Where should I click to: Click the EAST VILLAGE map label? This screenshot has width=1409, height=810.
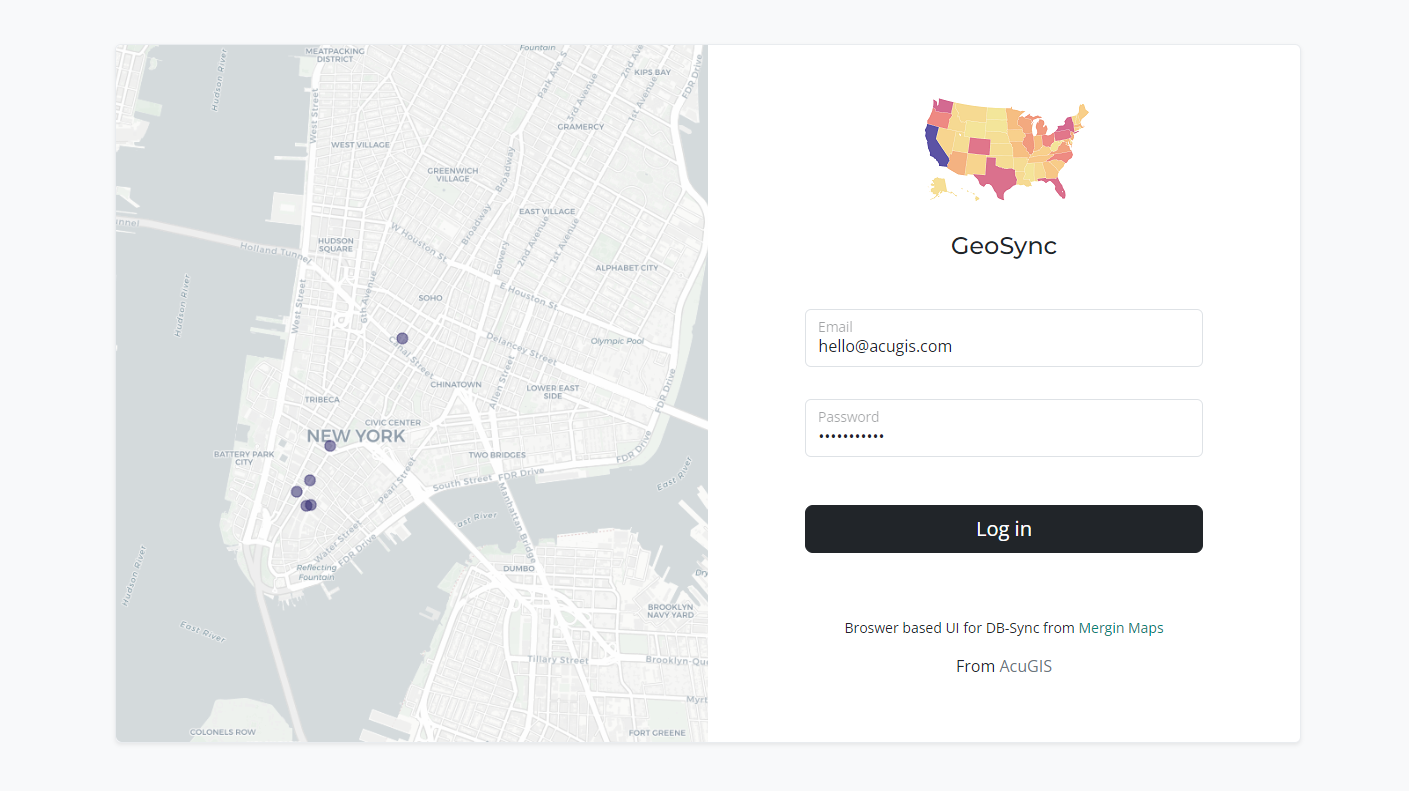547,212
